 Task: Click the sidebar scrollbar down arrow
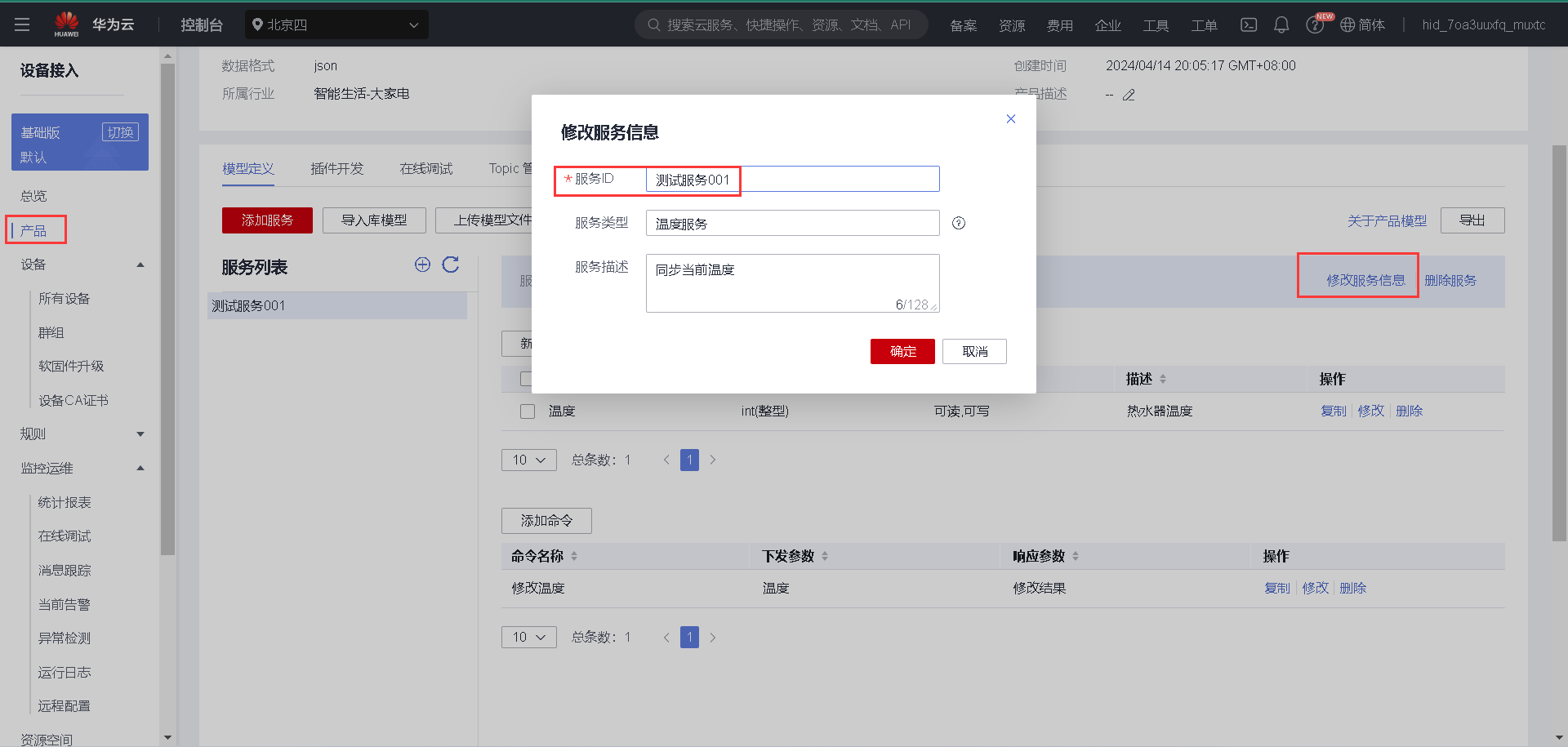167,737
